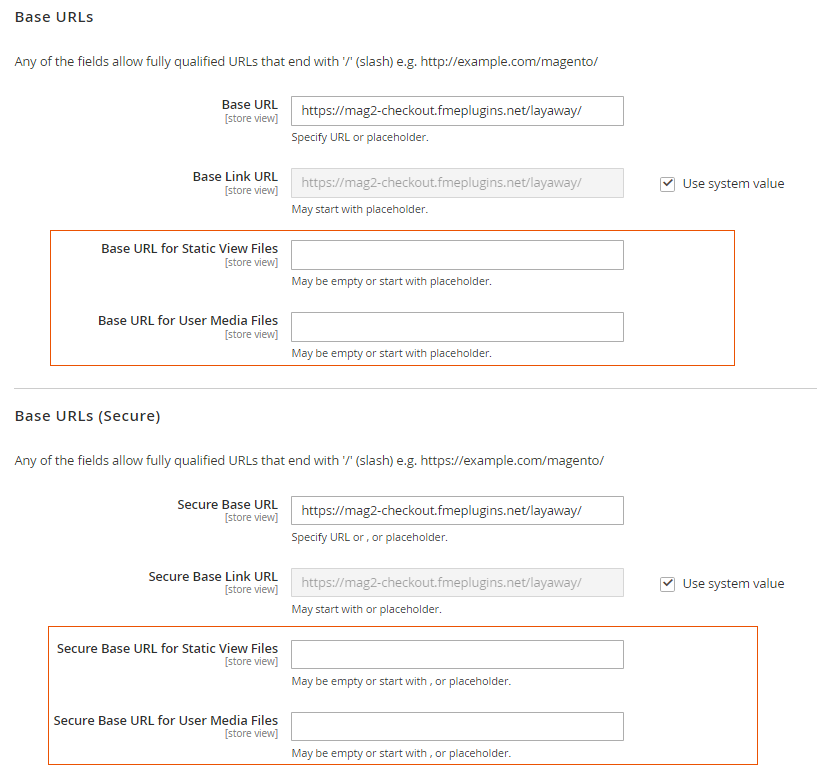Uncheck Use system value for Secure Base Link URL
This screenshot has height=776, width=817.
pyautogui.click(x=668, y=584)
